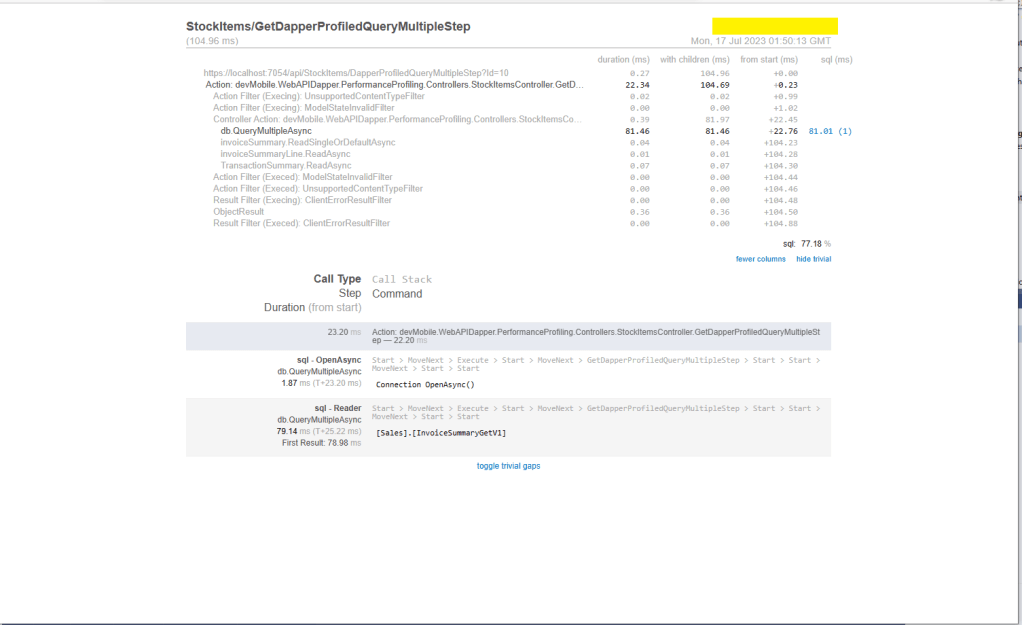Click Result Filter (Execed): ClientErrorResultFilter row
The width and height of the screenshot is (1022, 625).
click(x=301, y=223)
